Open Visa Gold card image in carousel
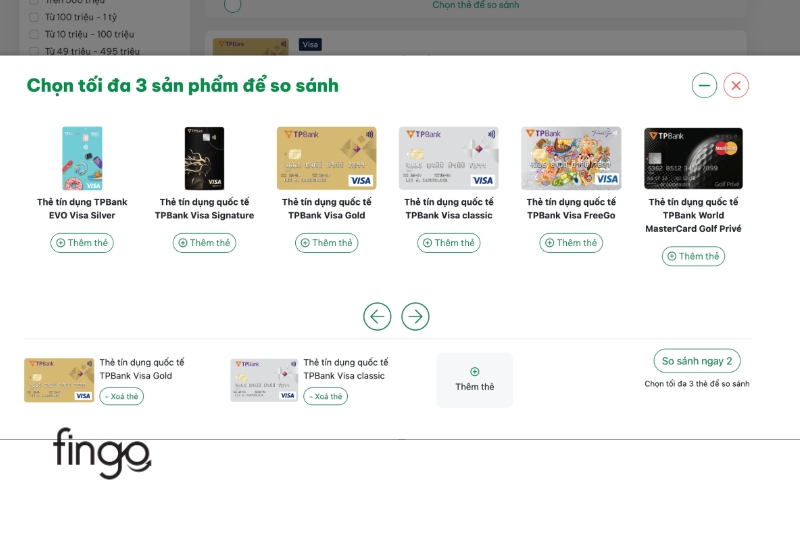Screen dimensions: 800x533 (327, 158)
